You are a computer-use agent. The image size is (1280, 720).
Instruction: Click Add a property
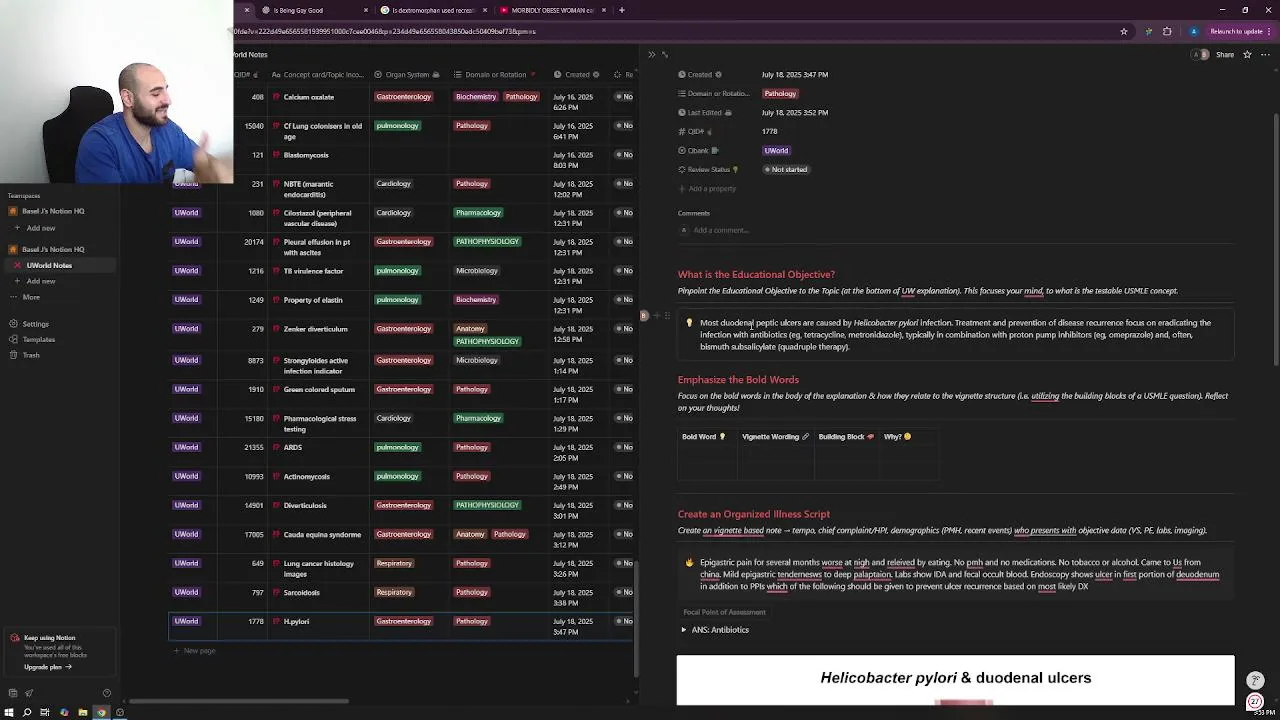click(707, 188)
